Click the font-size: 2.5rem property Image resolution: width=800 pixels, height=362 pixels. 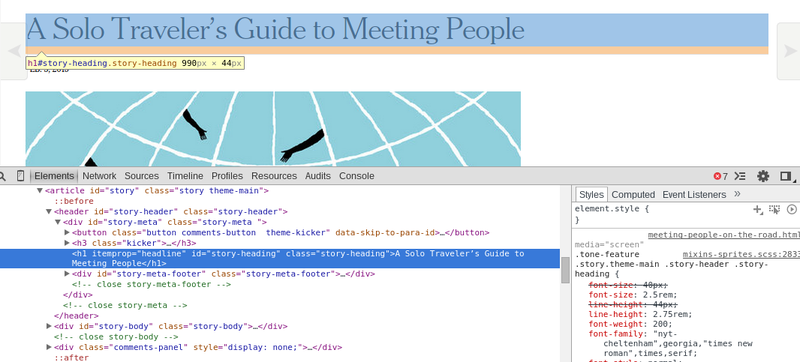(x=633, y=295)
